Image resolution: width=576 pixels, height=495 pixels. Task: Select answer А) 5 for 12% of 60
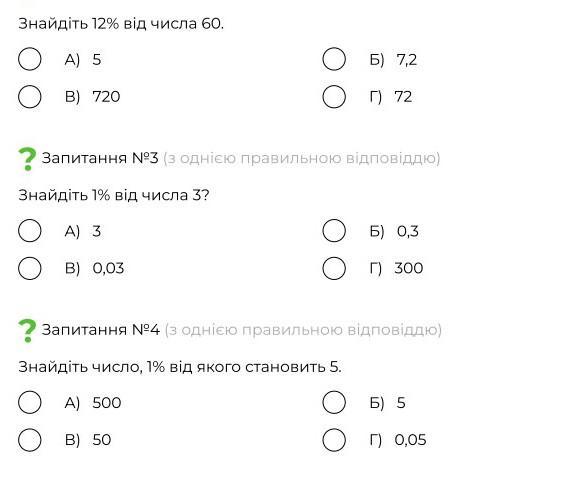click(29, 59)
